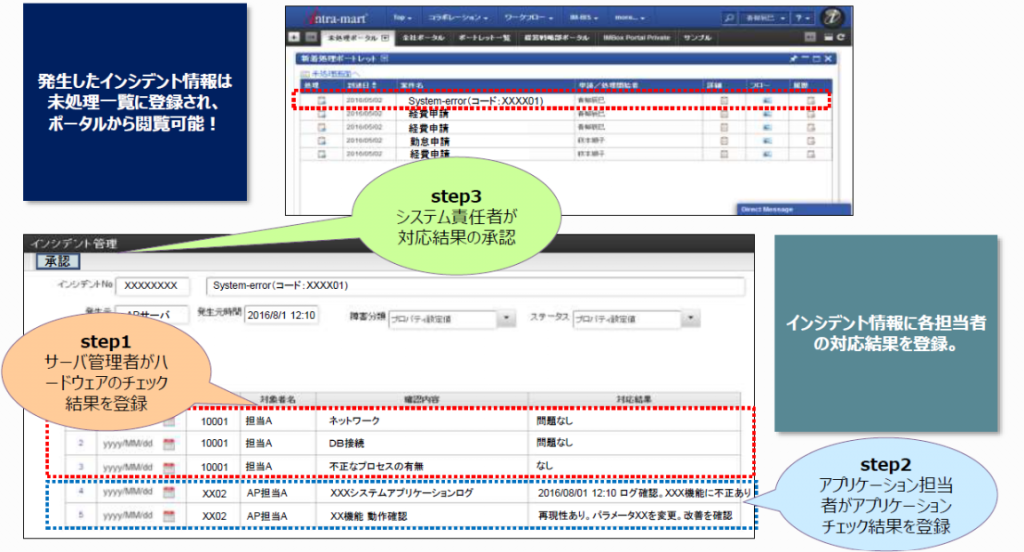Click the refresh icon in the portal tab bar

coord(840,37)
